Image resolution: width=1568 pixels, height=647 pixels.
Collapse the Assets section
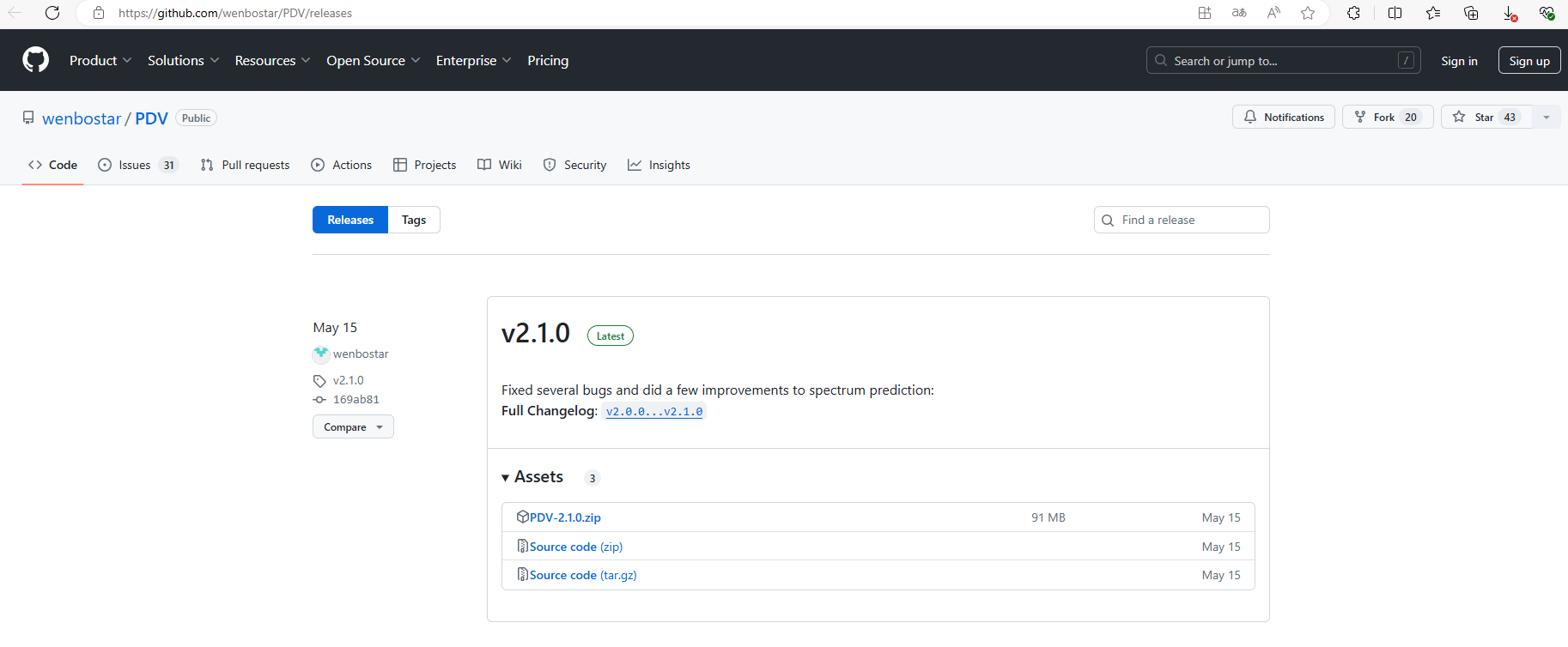[506, 478]
